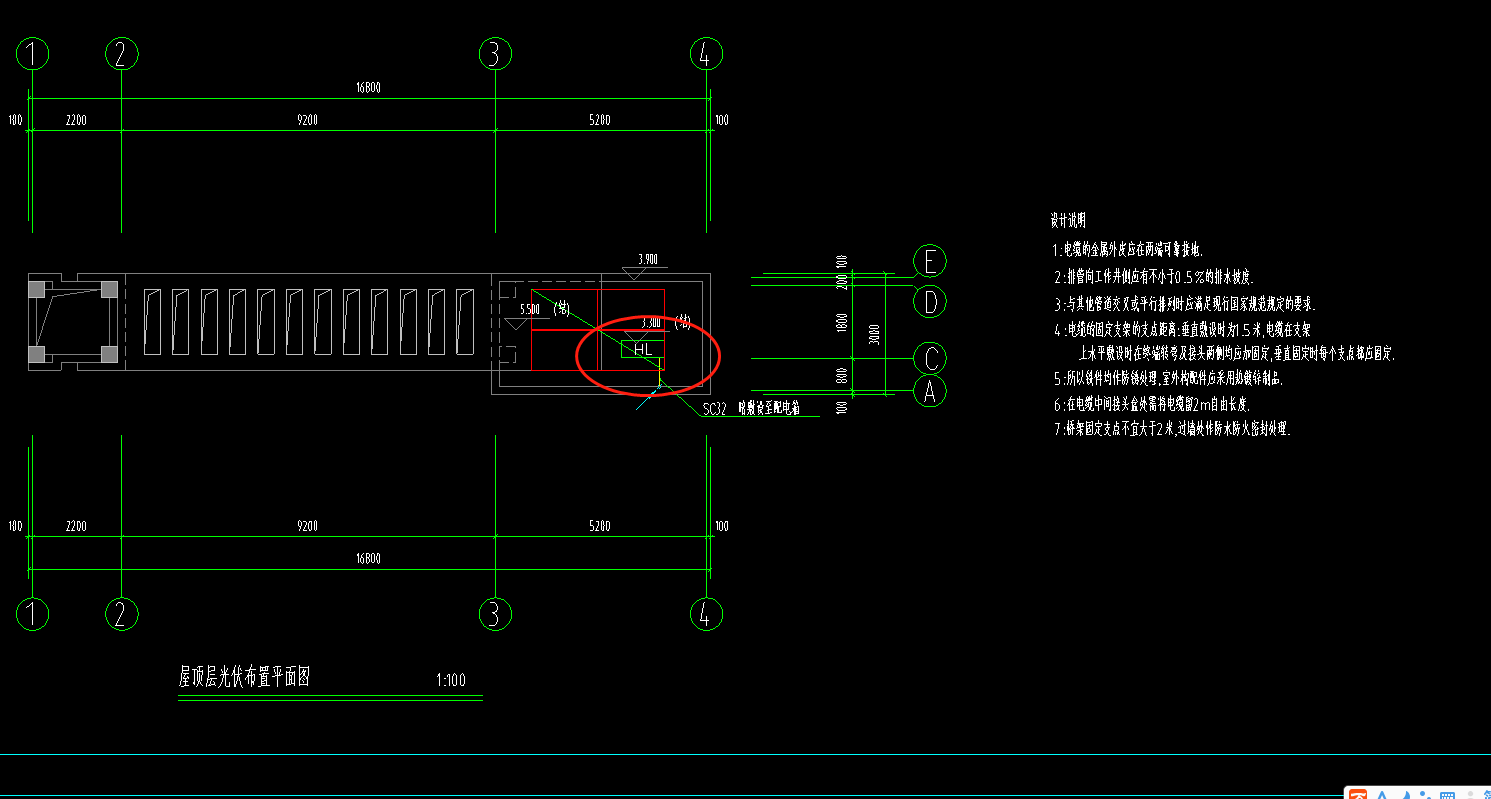
Task: Select axis bubble 3 above the plan
Action: click(x=494, y=54)
